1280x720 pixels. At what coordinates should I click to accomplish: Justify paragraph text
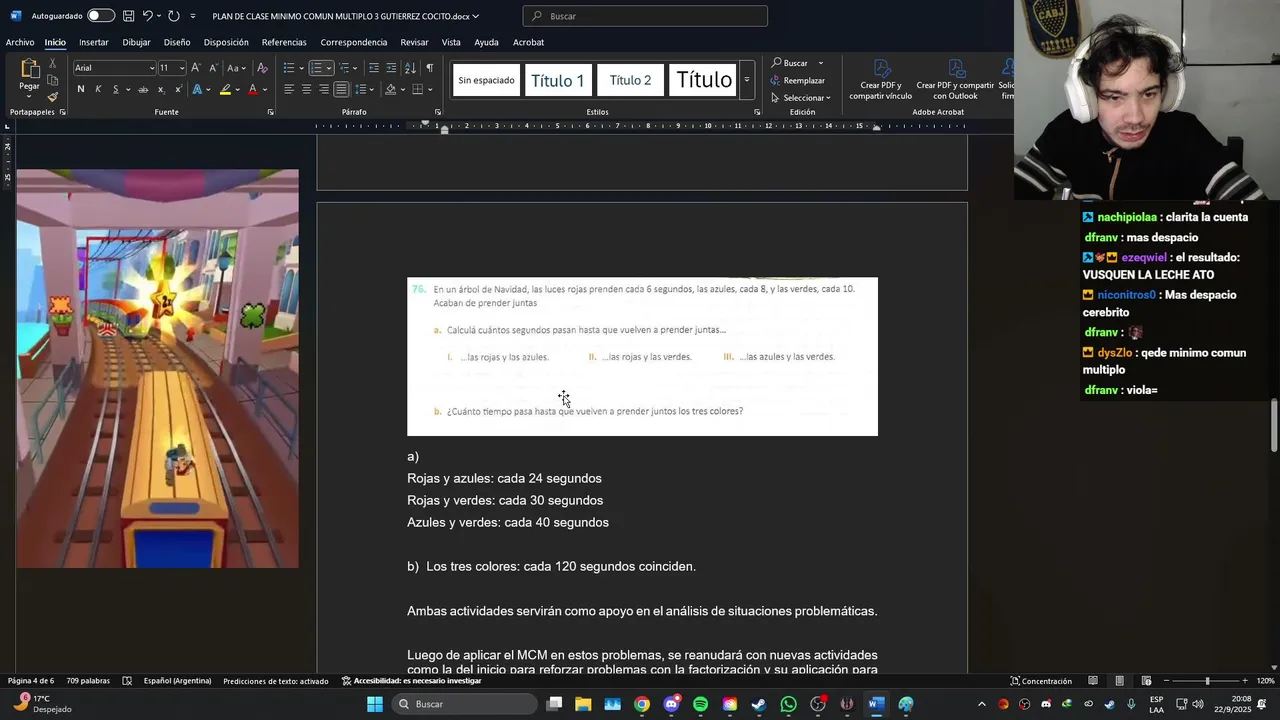tap(341, 89)
